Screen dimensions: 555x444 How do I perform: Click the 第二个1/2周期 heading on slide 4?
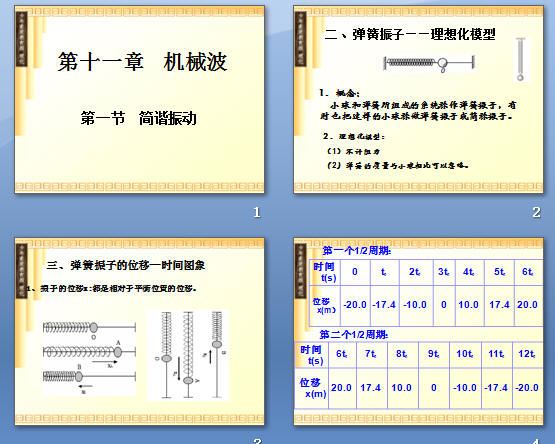pyautogui.click(x=354, y=334)
